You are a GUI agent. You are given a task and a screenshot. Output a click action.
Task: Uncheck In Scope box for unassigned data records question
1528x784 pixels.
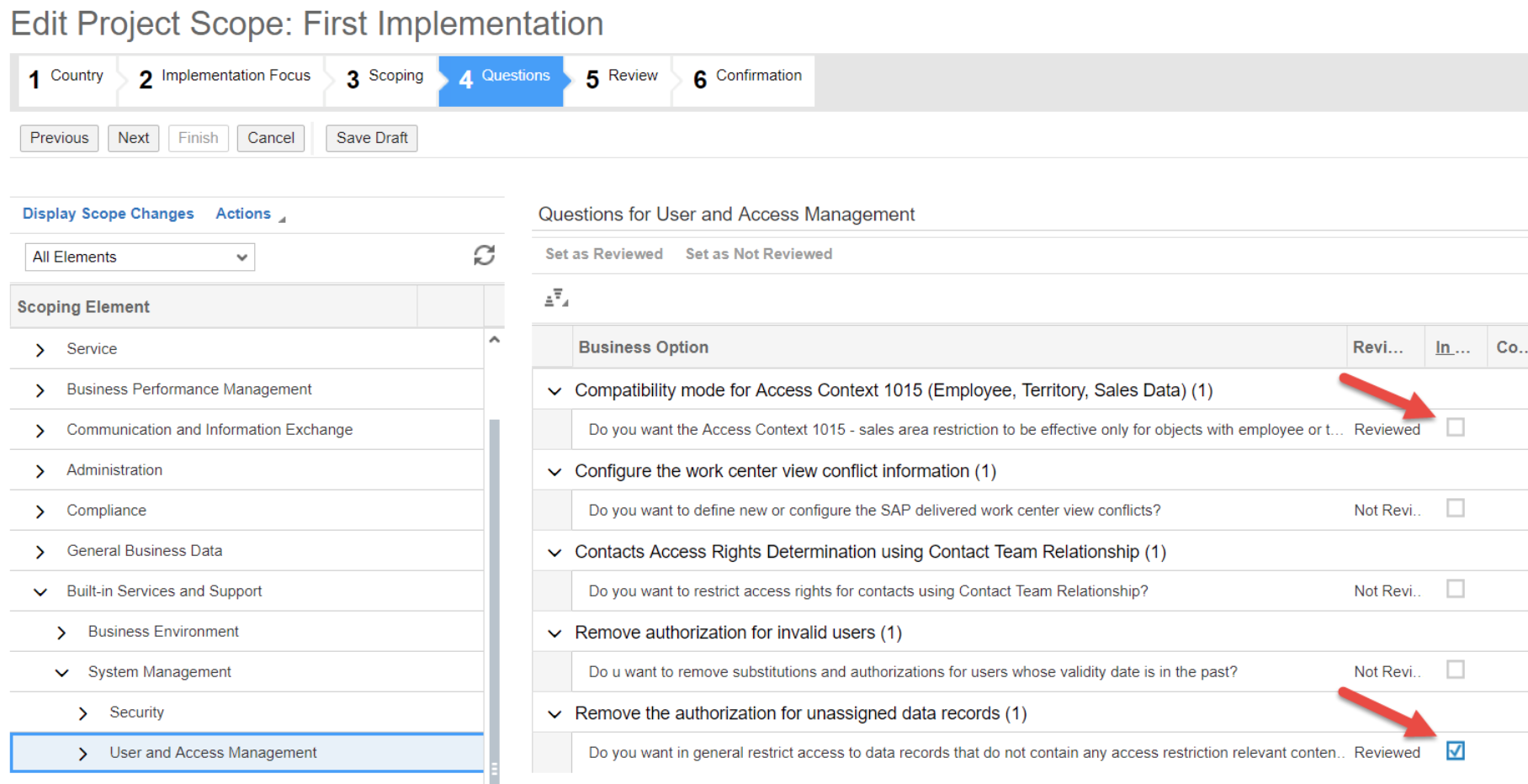1455,750
